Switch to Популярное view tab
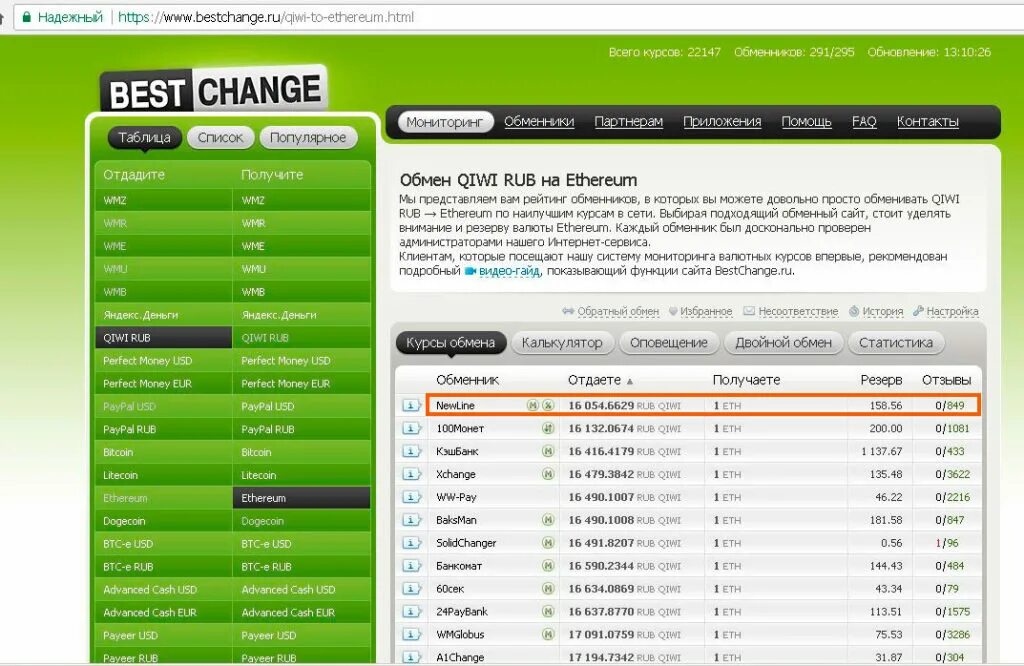1024x666 pixels. click(308, 138)
